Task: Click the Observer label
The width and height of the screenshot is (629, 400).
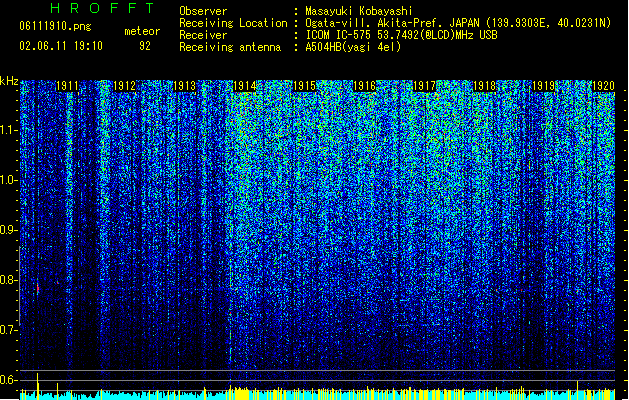Action: (203, 11)
